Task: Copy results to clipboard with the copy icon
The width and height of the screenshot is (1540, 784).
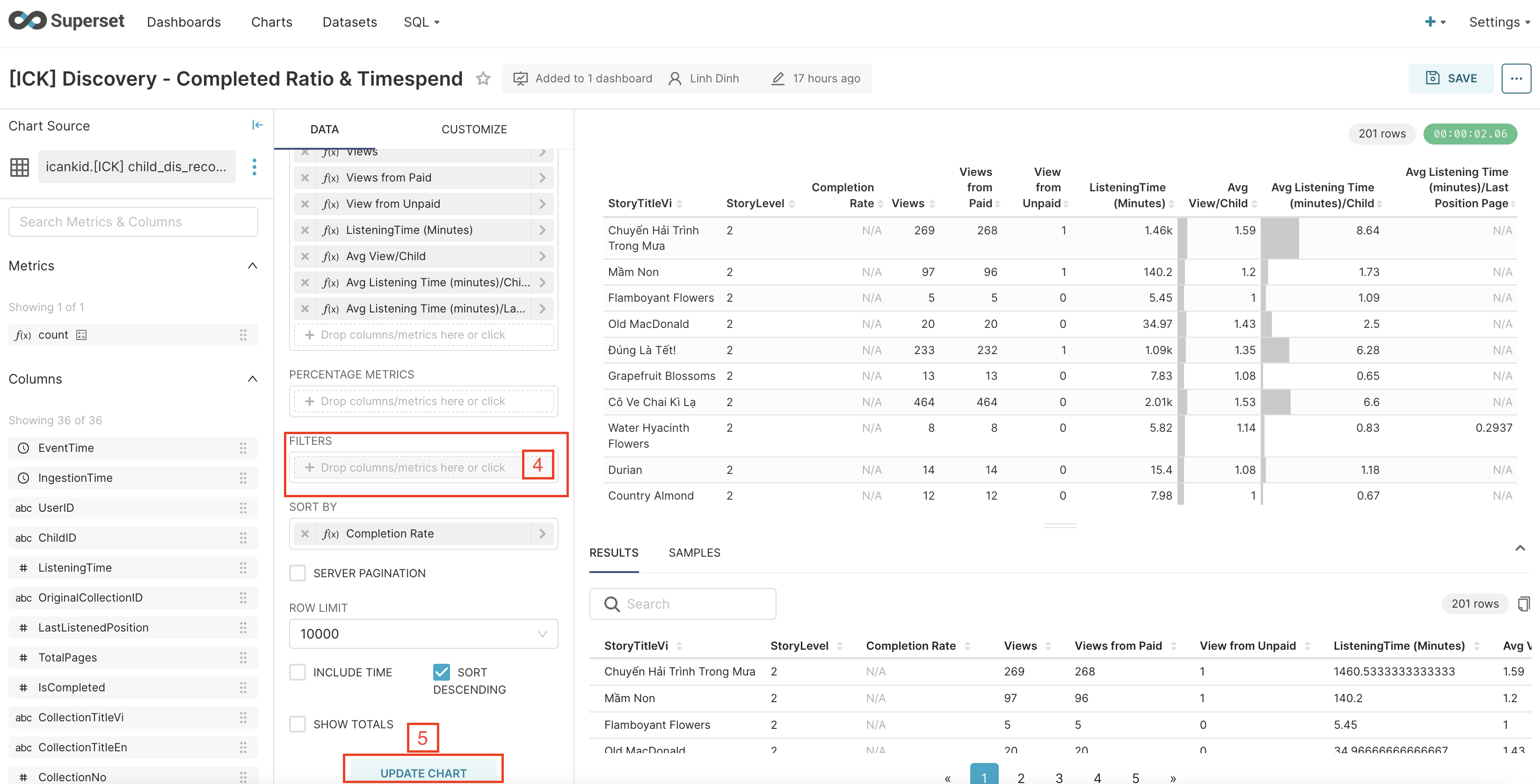Action: 1524,603
